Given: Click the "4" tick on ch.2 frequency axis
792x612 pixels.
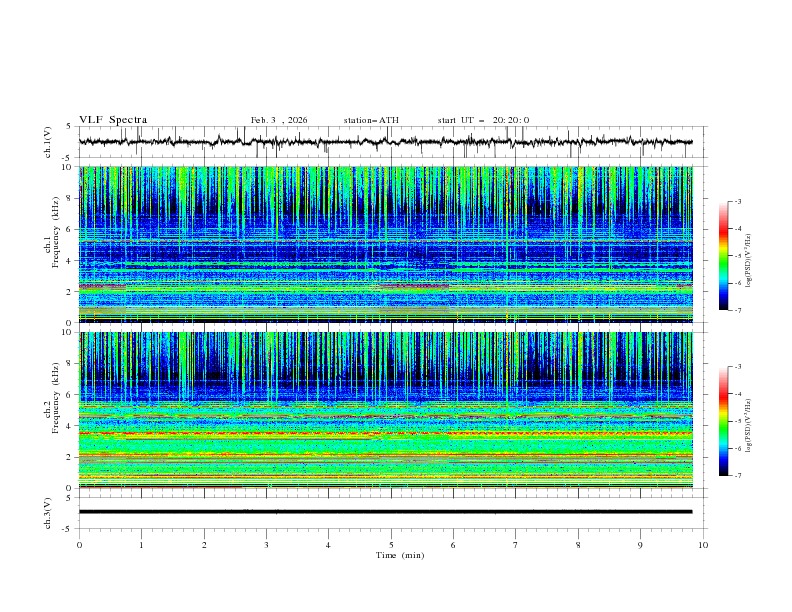Looking at the screenshot, I should 71,426.
